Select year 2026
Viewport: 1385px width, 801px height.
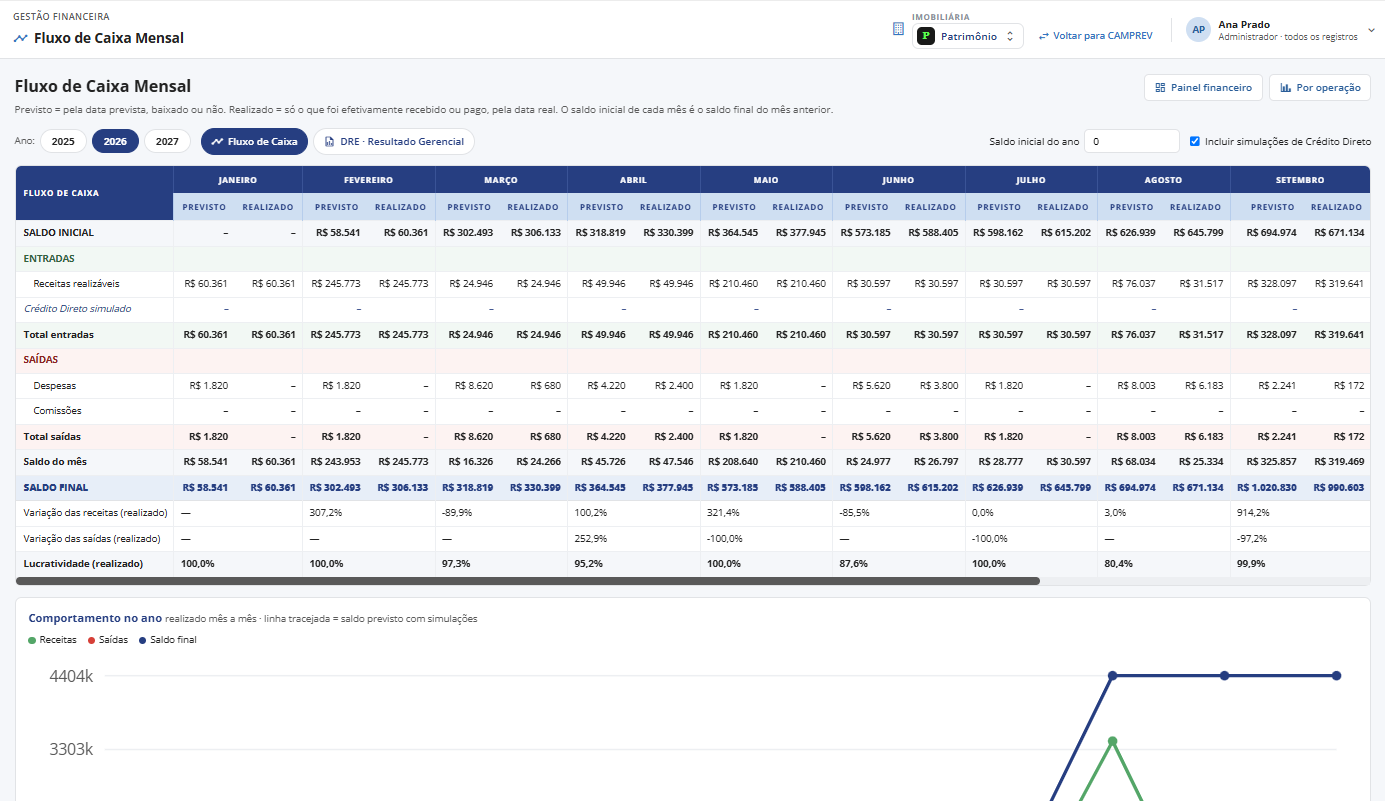click(x=115, y=142)
